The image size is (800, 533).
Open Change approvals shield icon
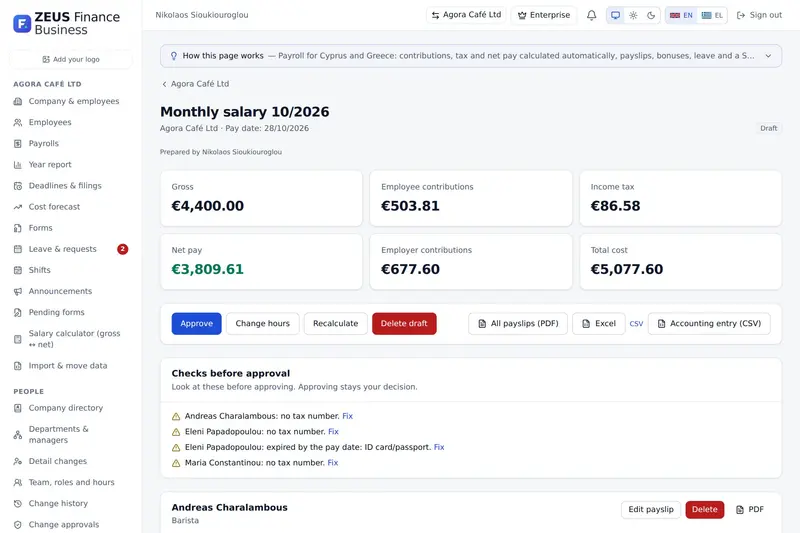18,524
